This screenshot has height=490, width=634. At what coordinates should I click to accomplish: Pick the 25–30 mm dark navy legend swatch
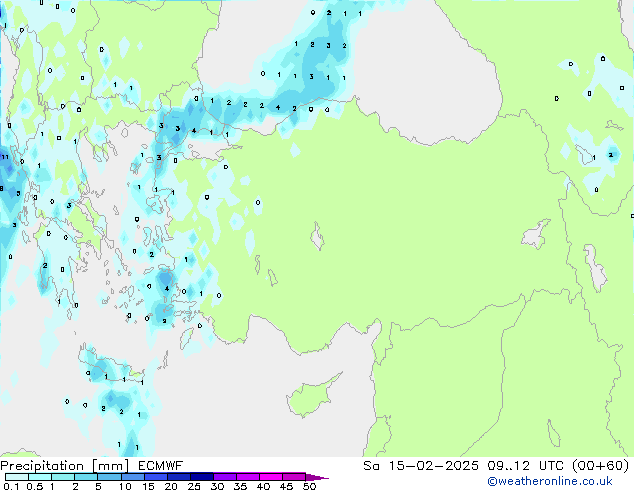click(202, 477)
